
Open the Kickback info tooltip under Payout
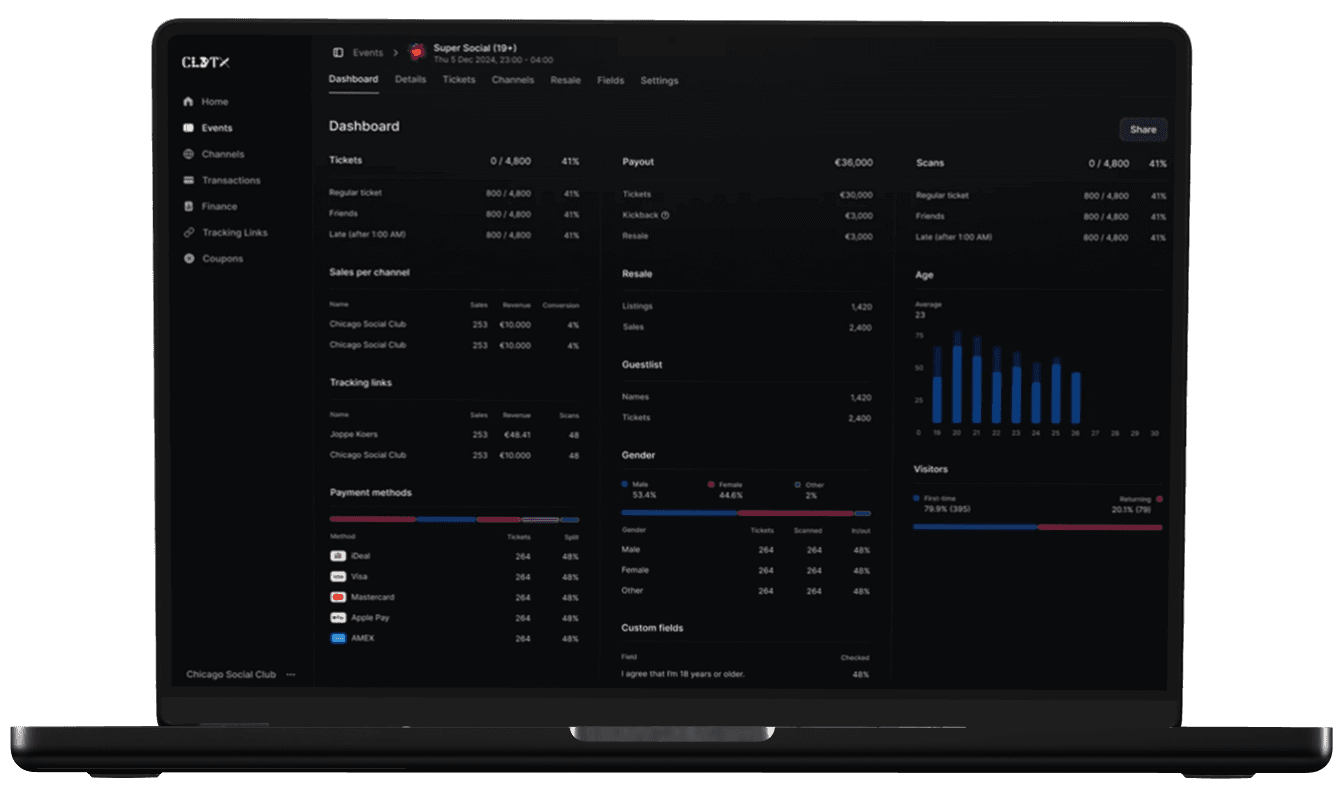point(667,216)
